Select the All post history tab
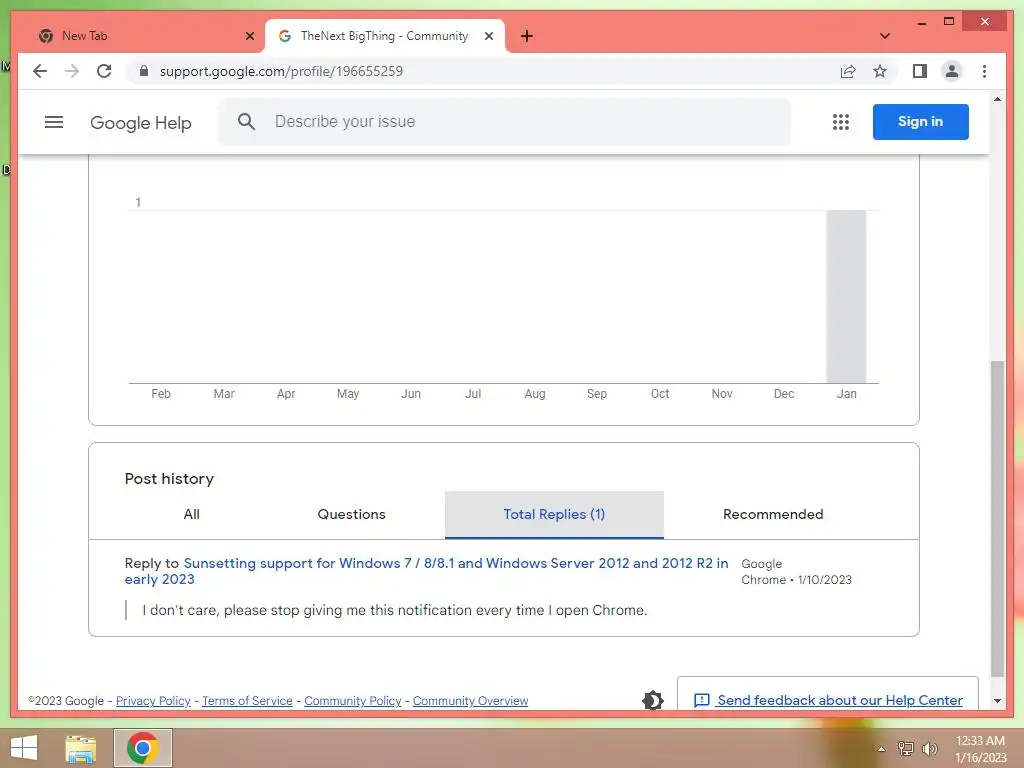 coord(191,515)
